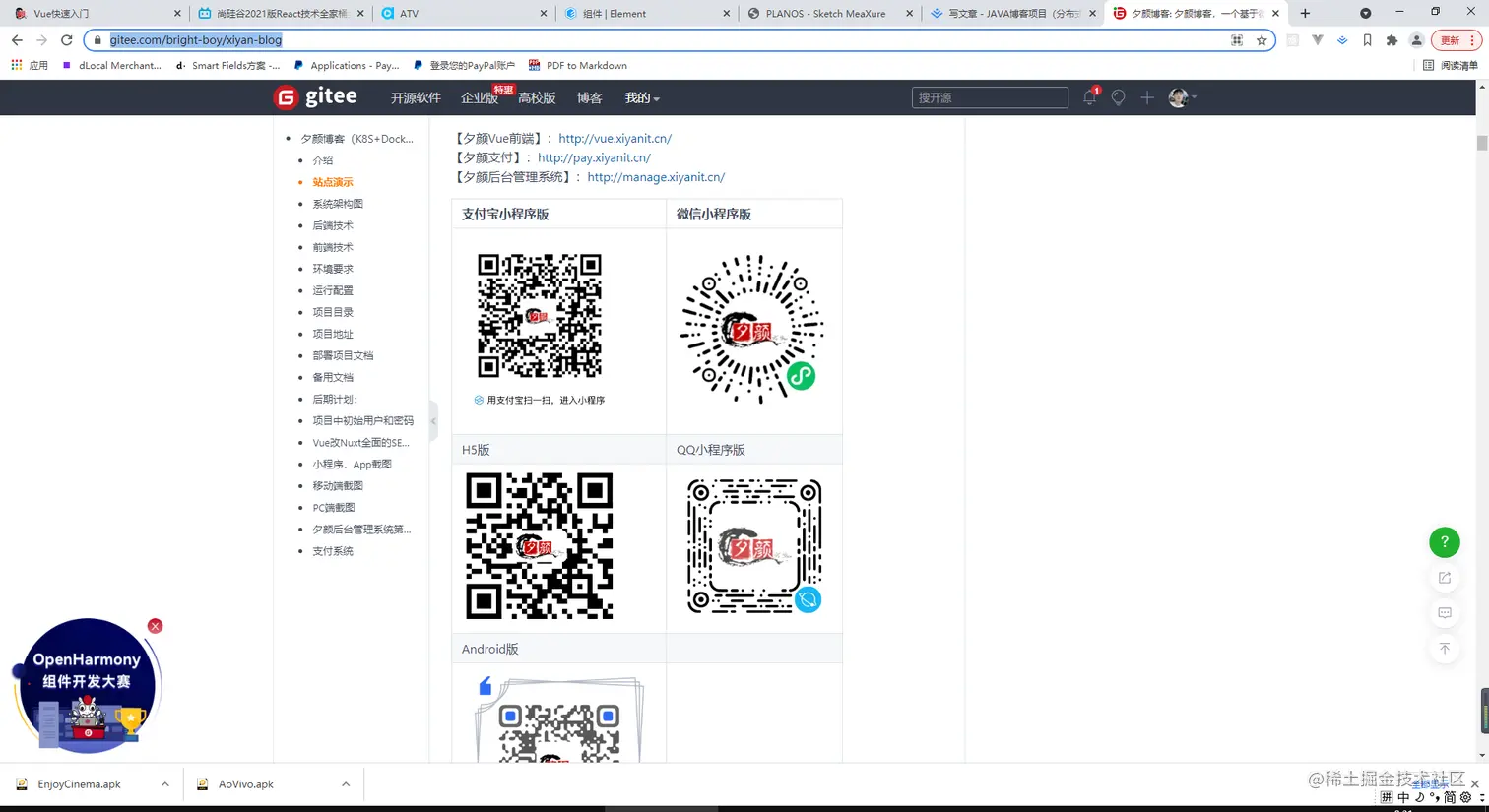Select 站点演示 in the outline

[x=333, y=182]
